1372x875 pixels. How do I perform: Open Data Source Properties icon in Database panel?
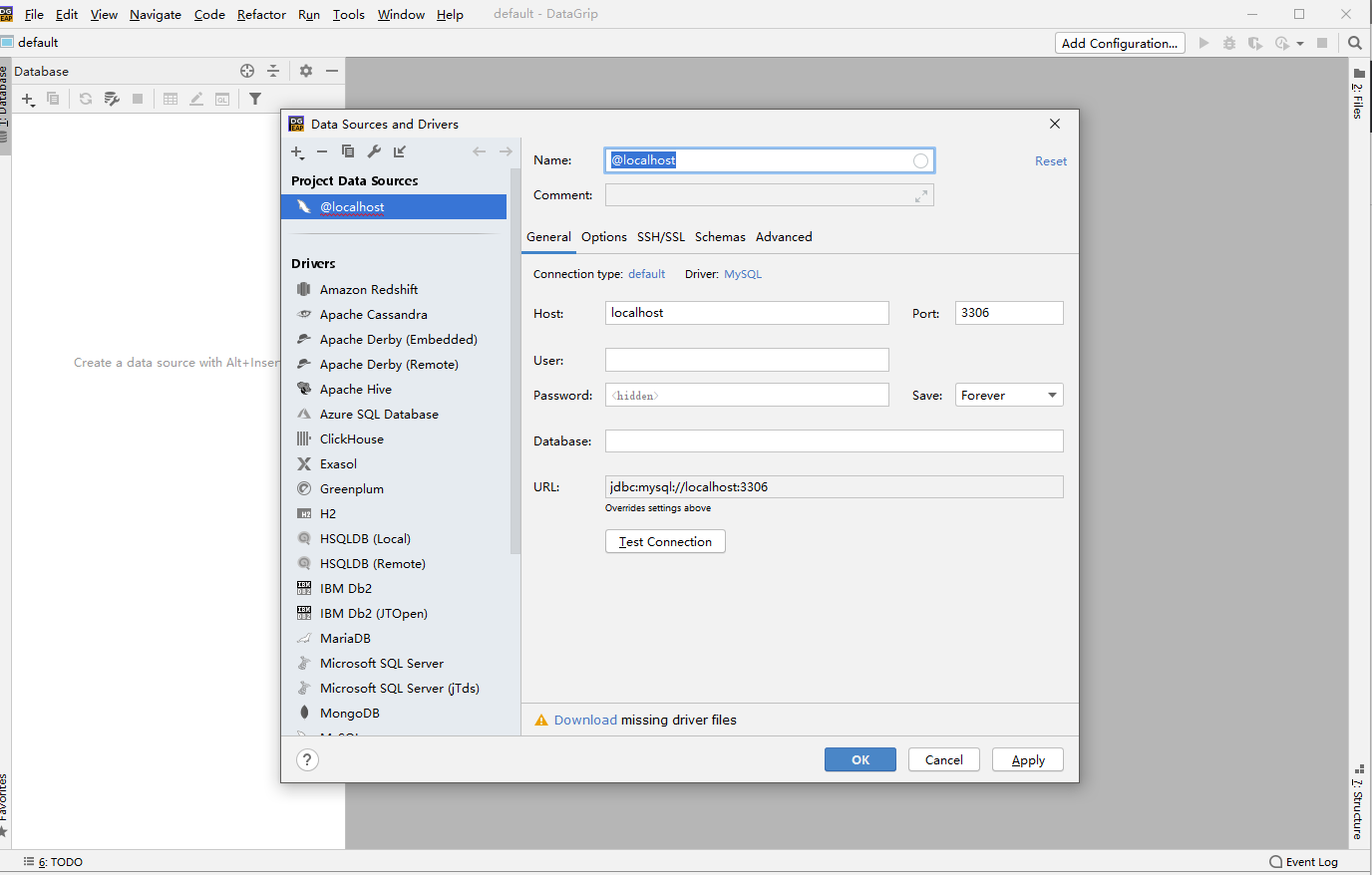112,99
